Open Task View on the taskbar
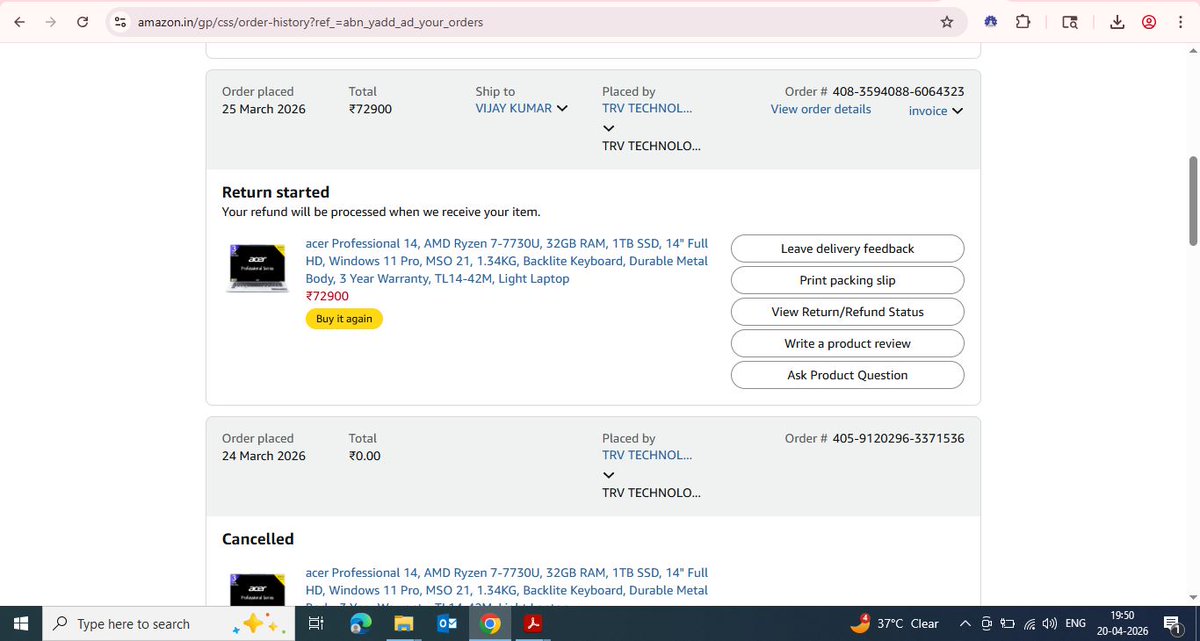 [x=315, y=623]
